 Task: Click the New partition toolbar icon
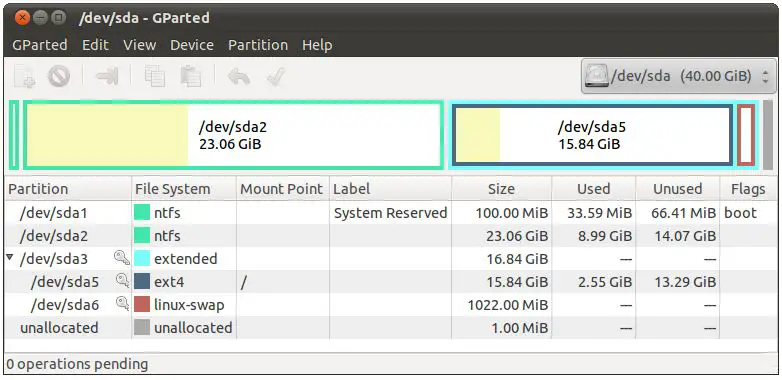coord(24,77)
